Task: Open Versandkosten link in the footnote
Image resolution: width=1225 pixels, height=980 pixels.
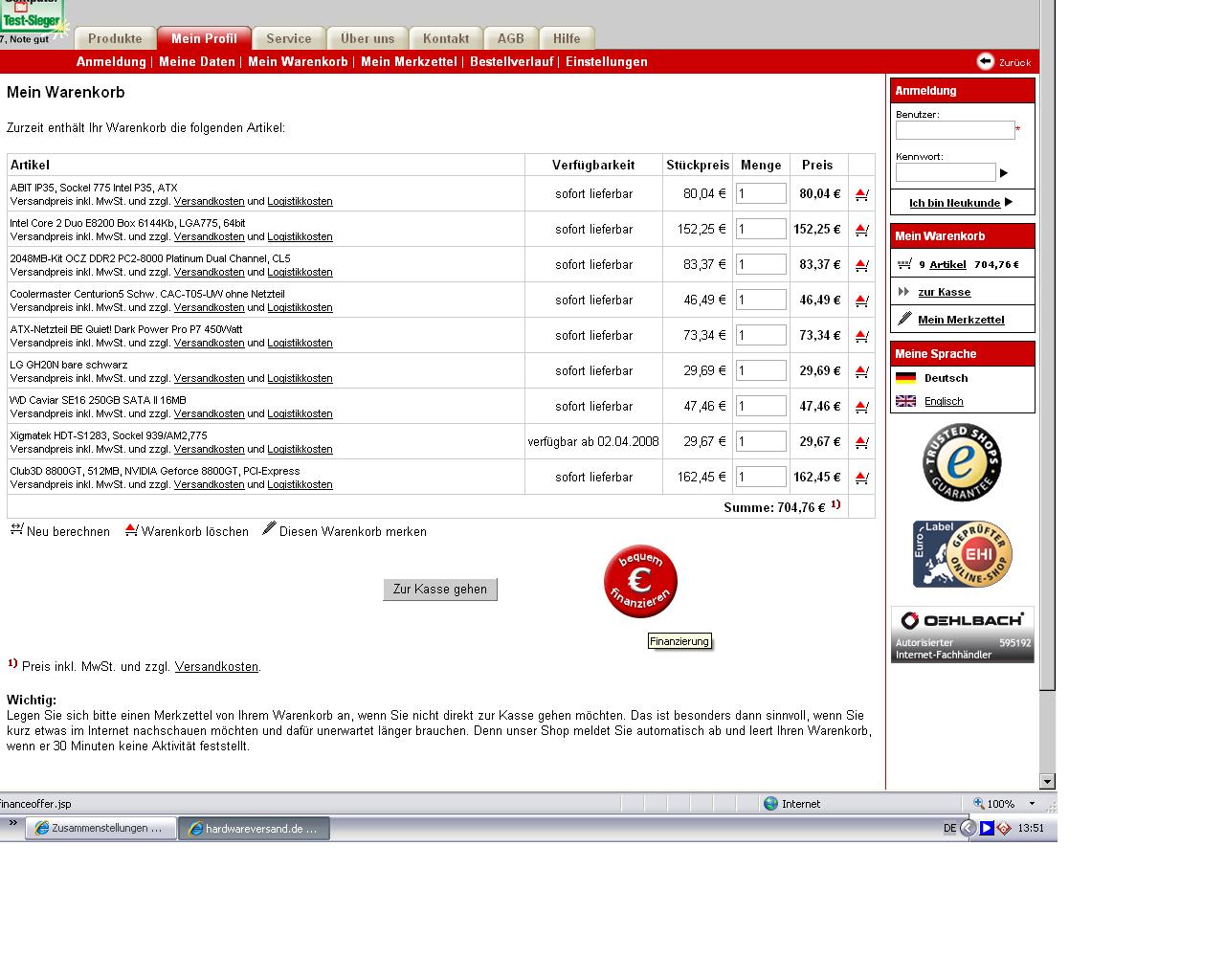Action: (x=216, y=666)
